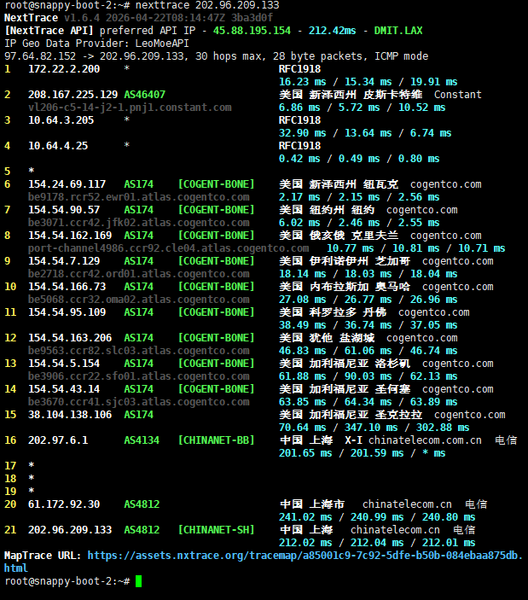
Task: Click hop 7 IP 154.54.90.57
Action: 64,210
